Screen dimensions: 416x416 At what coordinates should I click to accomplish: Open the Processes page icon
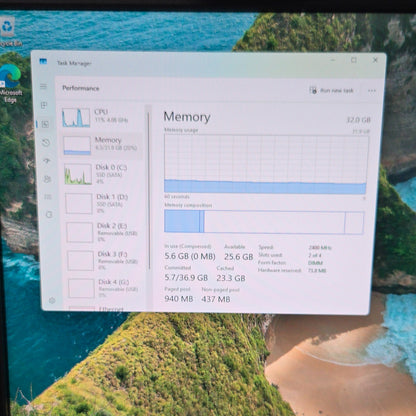(x=44, y=105)
